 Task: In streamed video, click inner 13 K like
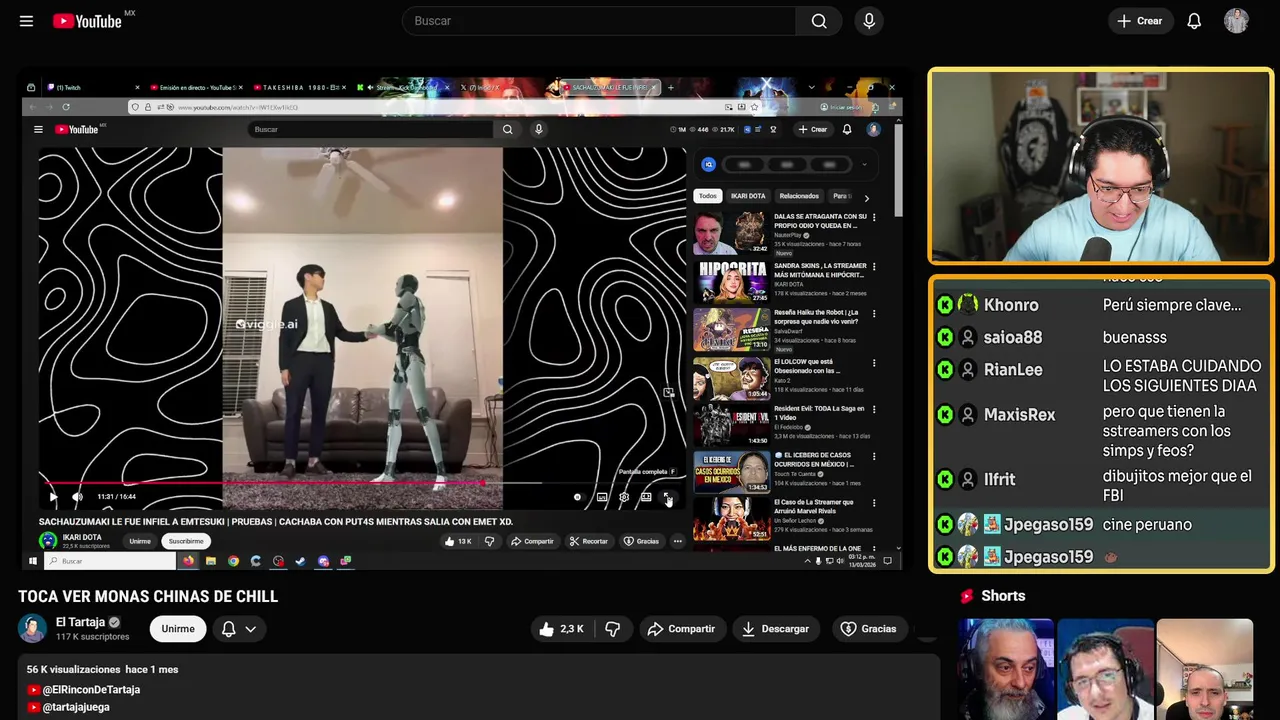pos(458,541)
